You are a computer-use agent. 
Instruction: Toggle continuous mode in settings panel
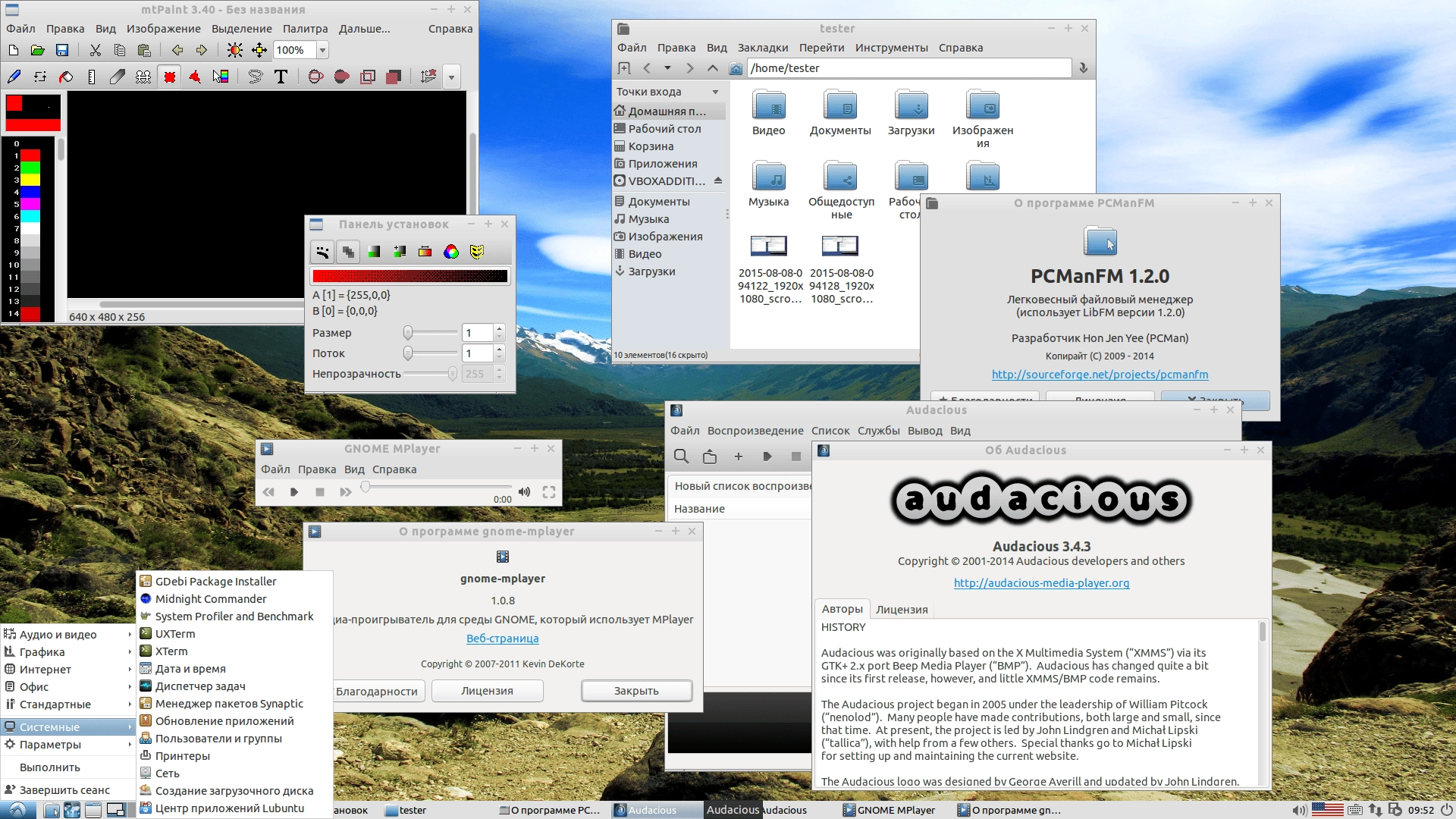click(x=322, y=252)
